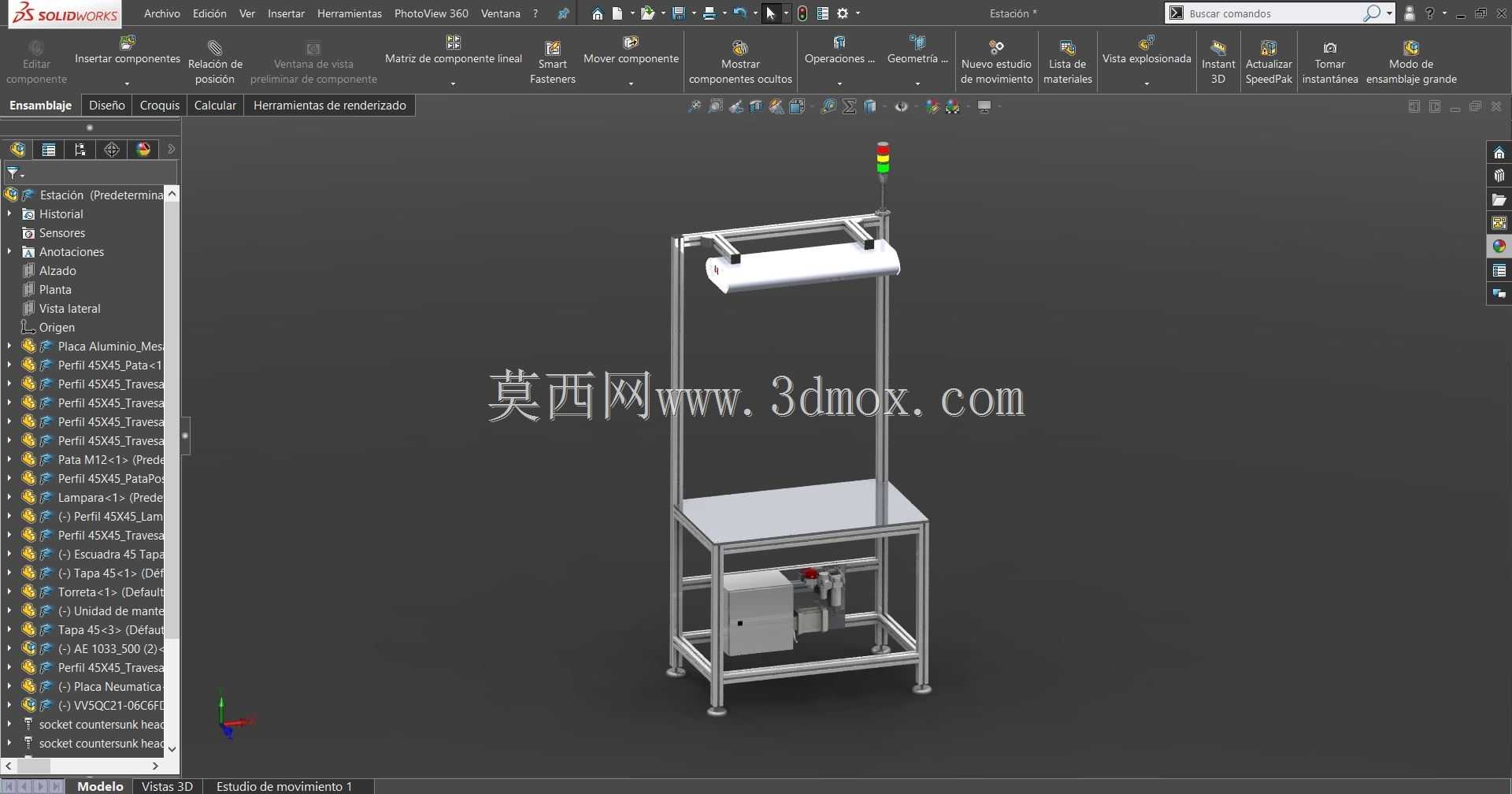Viewport: 1512px width, 794px height.
Task: Open the FeatureManager design tree tab
Action: 17,149
